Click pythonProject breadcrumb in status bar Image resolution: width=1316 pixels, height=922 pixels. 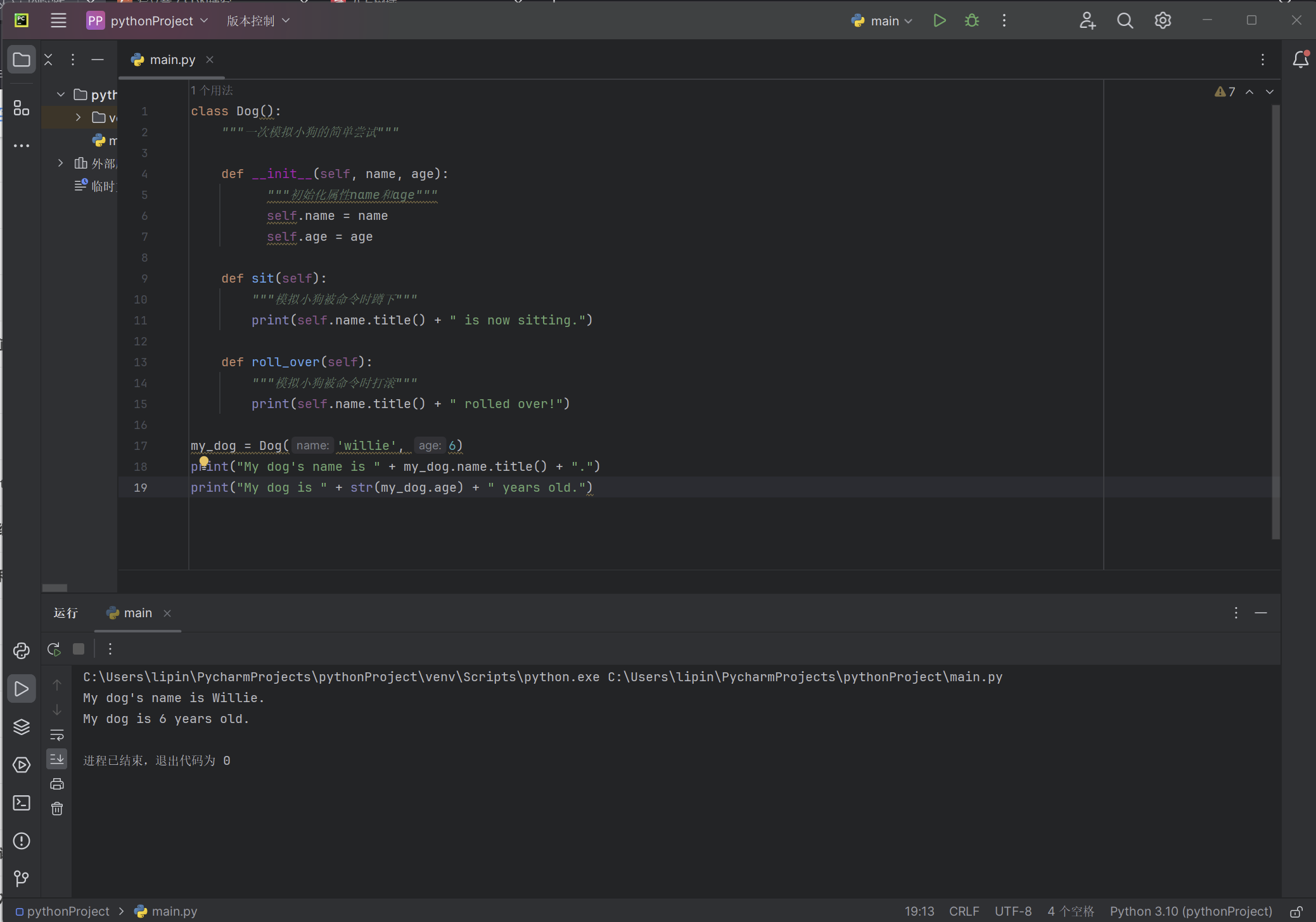pos(62,911)
